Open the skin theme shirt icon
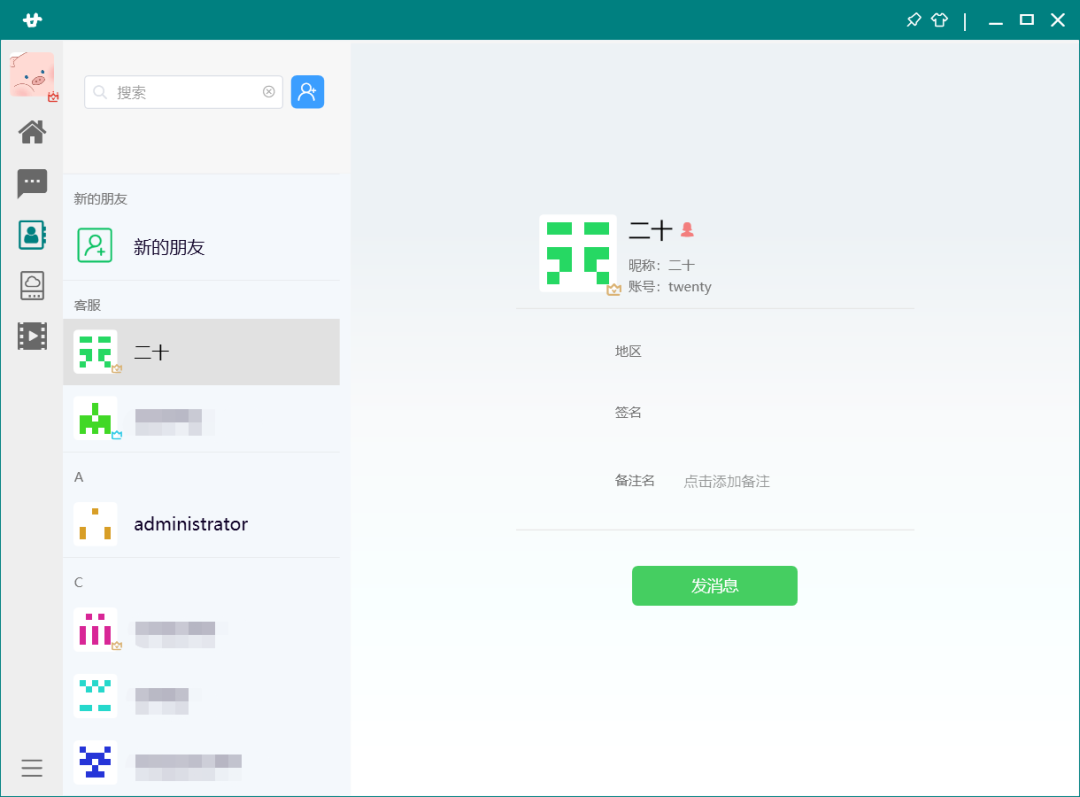1080x797 pixels. pos(939,20)
